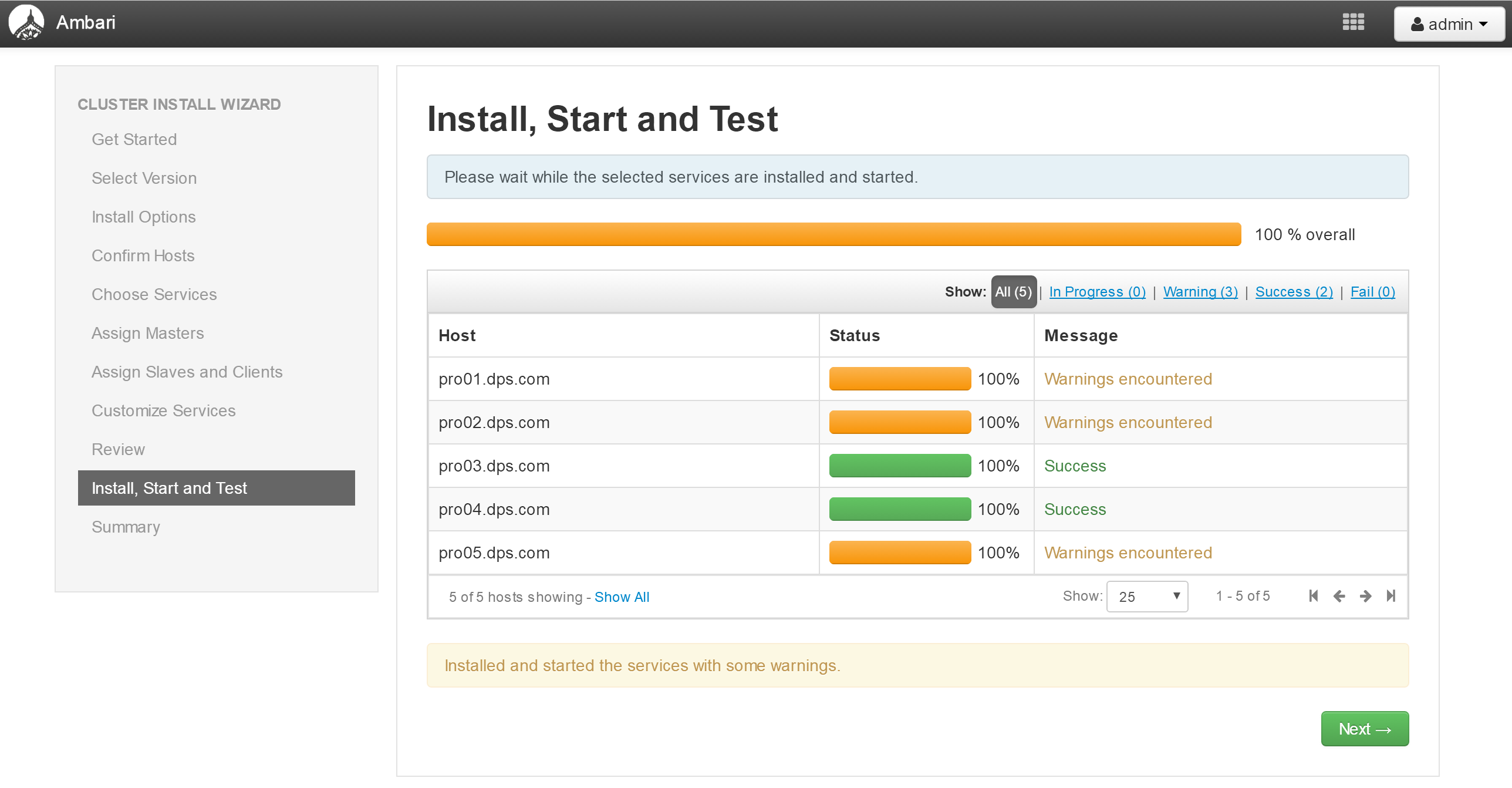The width and height of the screenshot is (1512, 788).
Task: Select Review wizard step
Action: (x=118, y=449)
